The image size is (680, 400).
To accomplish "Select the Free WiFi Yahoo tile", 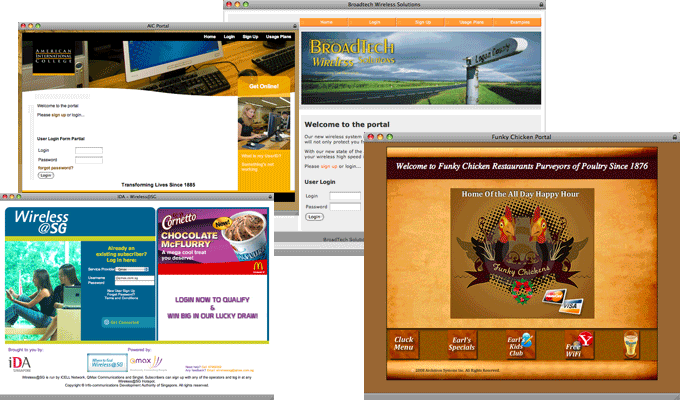I will (x=579, y=345).
